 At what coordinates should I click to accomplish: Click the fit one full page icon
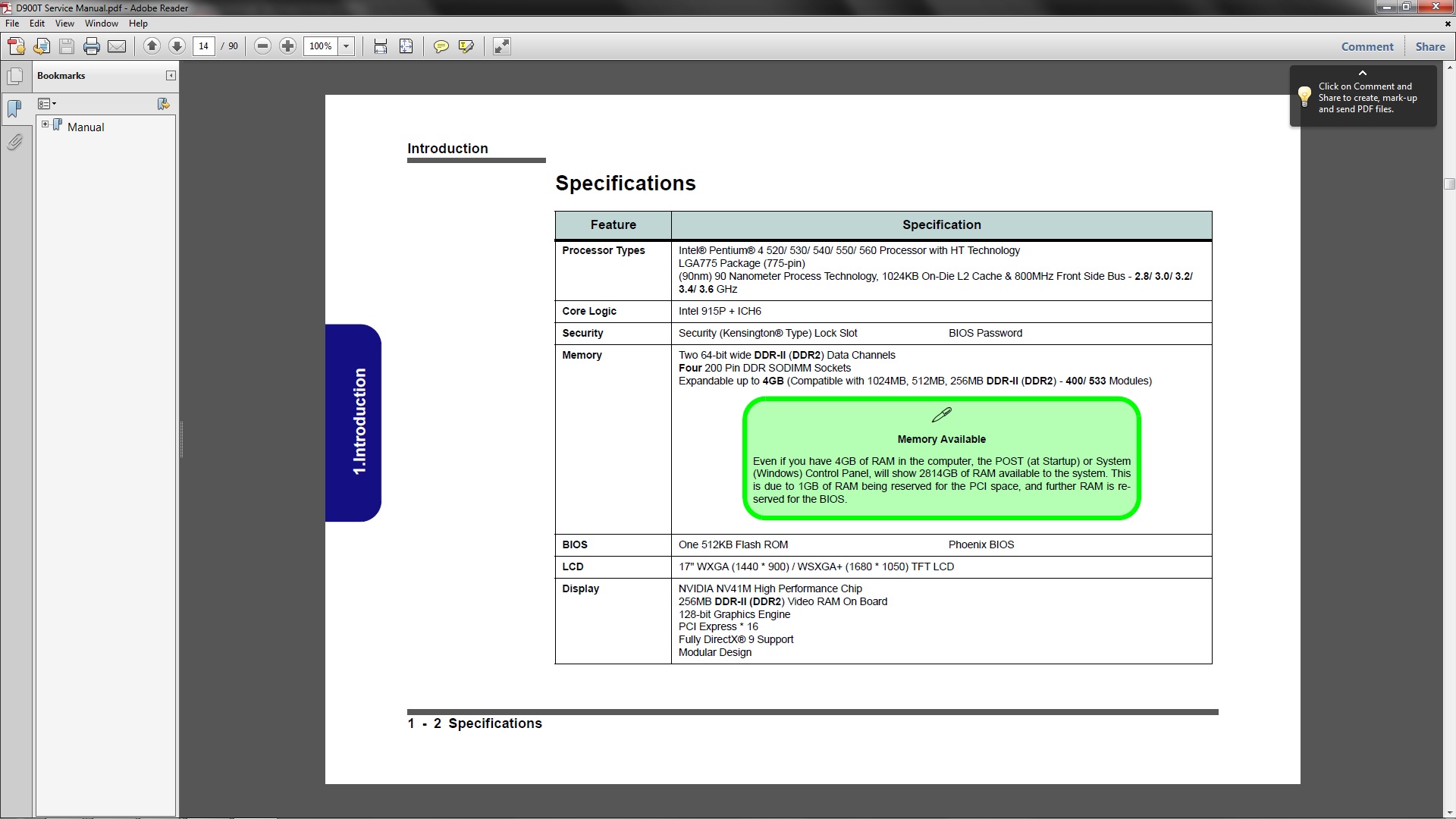406,46
